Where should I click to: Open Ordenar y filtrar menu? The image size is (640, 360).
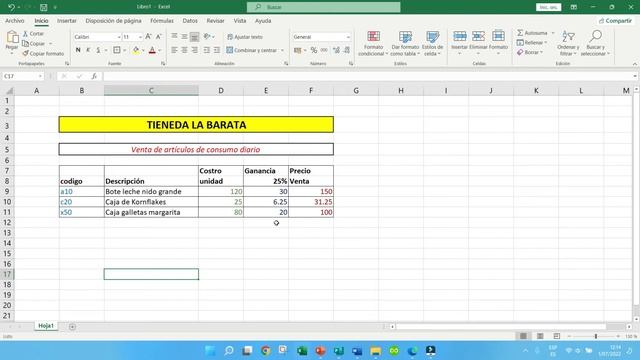(x=568, y=43)
